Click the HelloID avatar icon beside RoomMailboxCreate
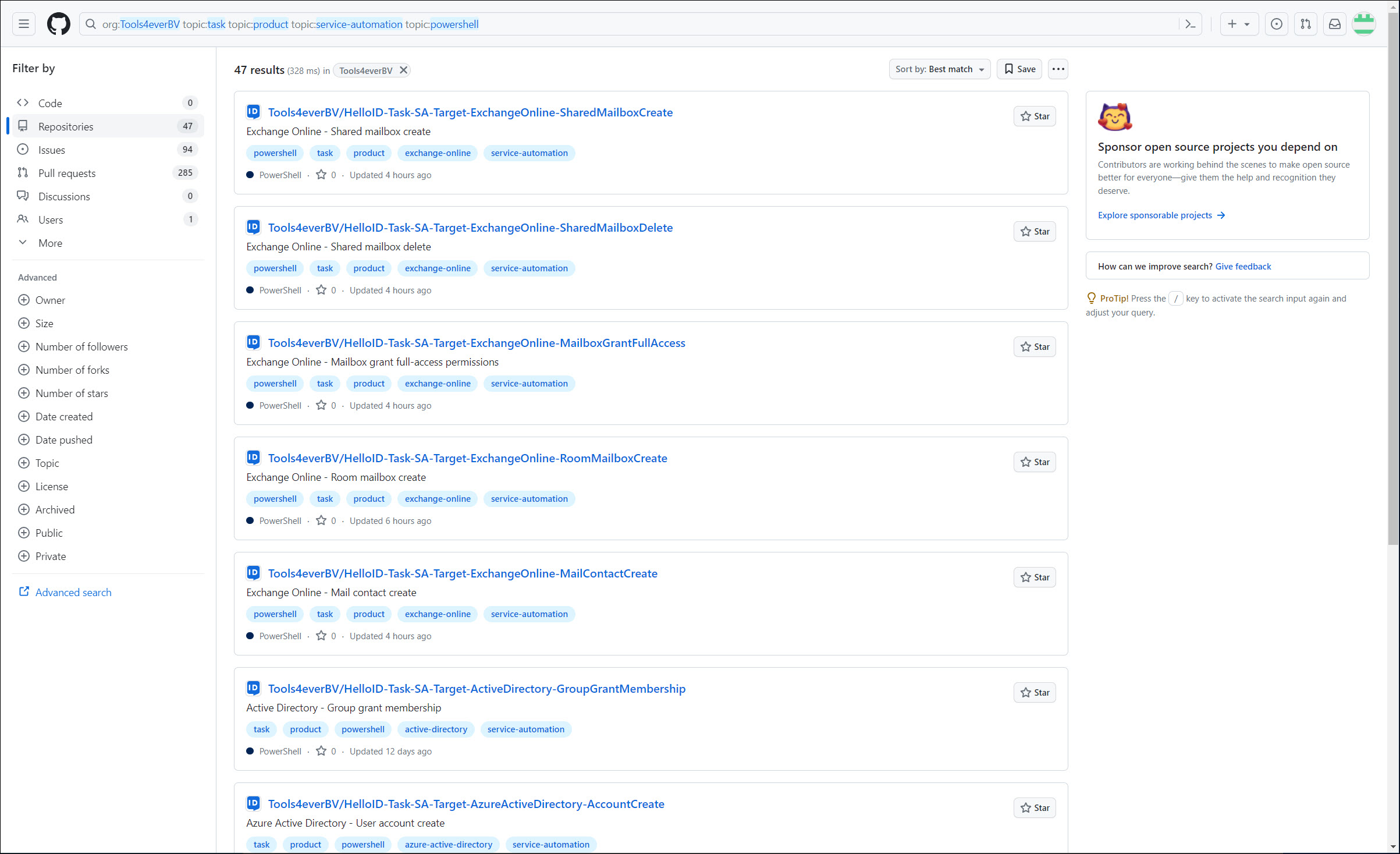1400x854 pixels. [253, 458]
